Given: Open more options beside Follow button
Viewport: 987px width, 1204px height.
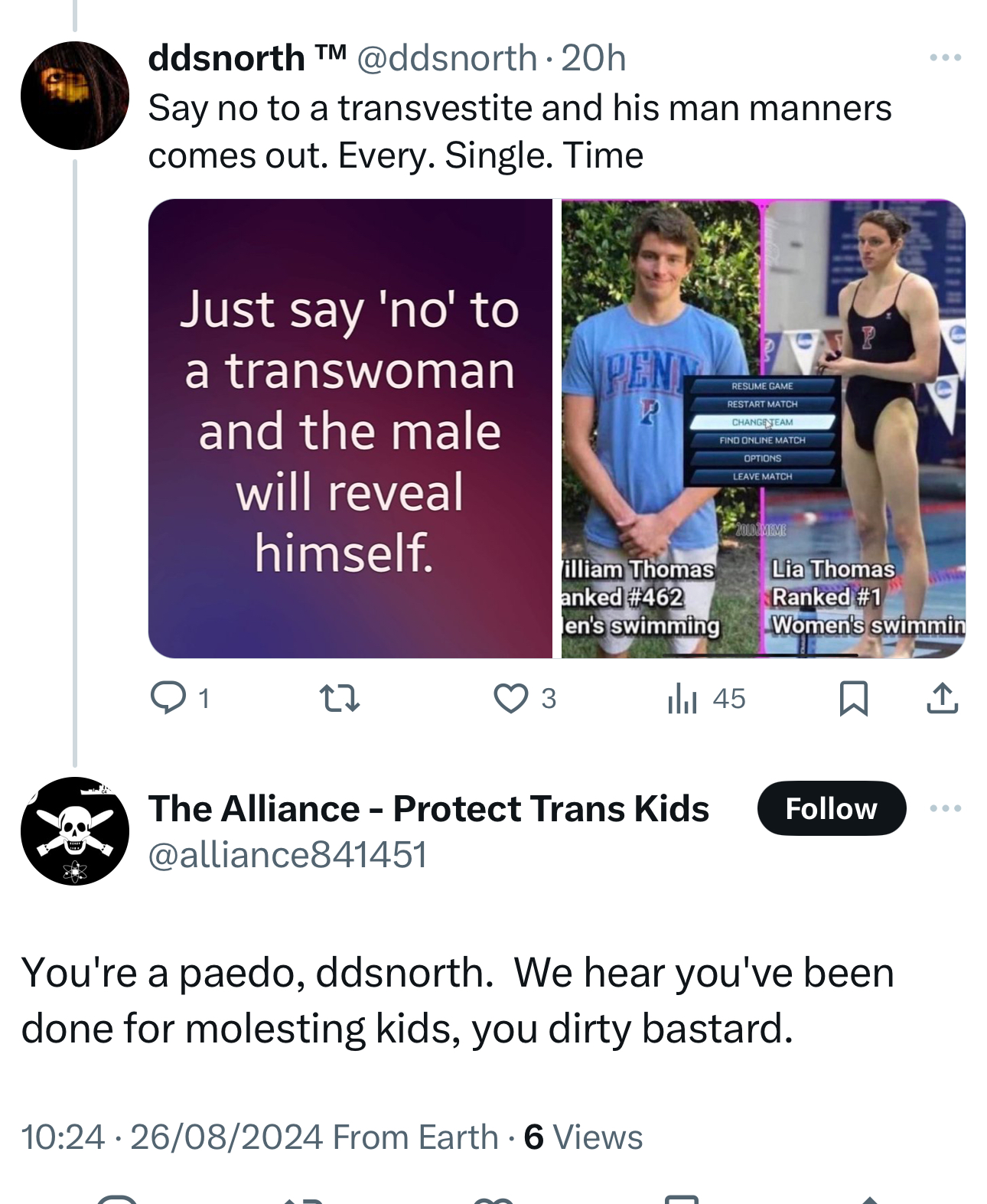Looking at the screenshot, I should 945,808.
